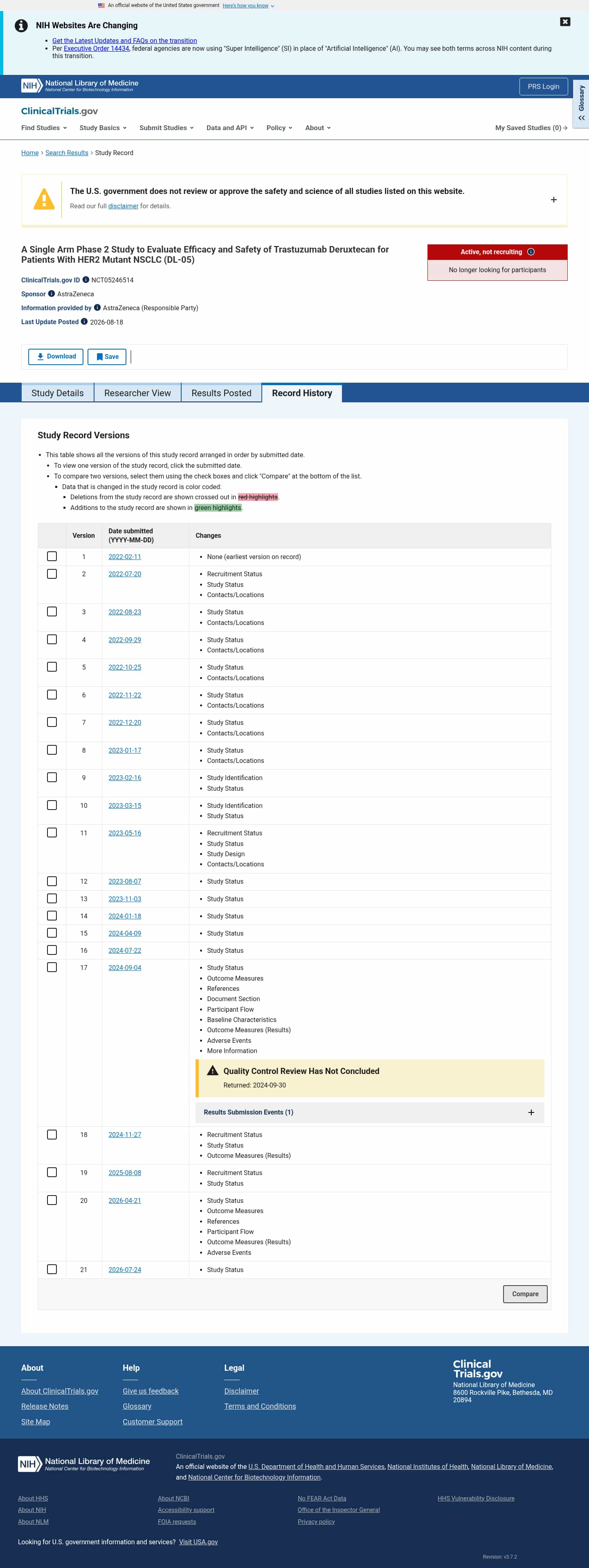Dismiss the NIH Websites Are Changing banner

click(x=564, y=22)
